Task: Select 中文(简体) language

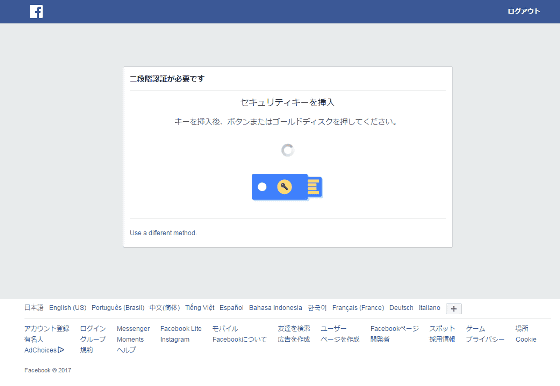Action: (x=165, y=307)
